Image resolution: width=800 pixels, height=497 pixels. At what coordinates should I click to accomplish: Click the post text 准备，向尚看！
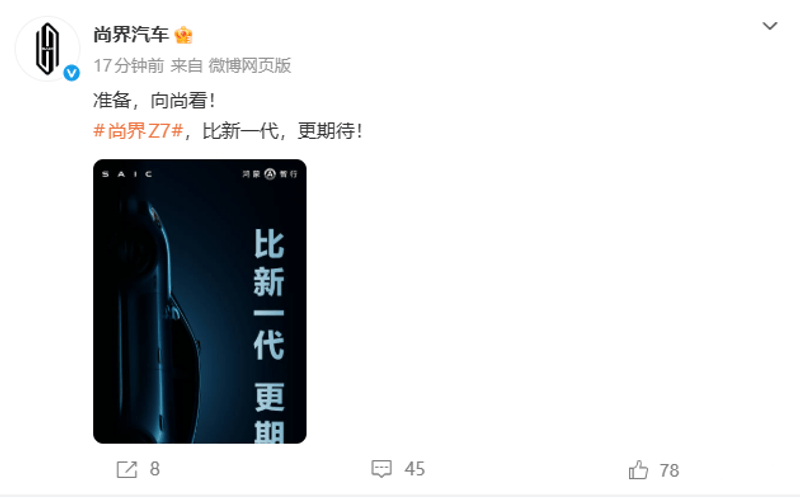155,100
